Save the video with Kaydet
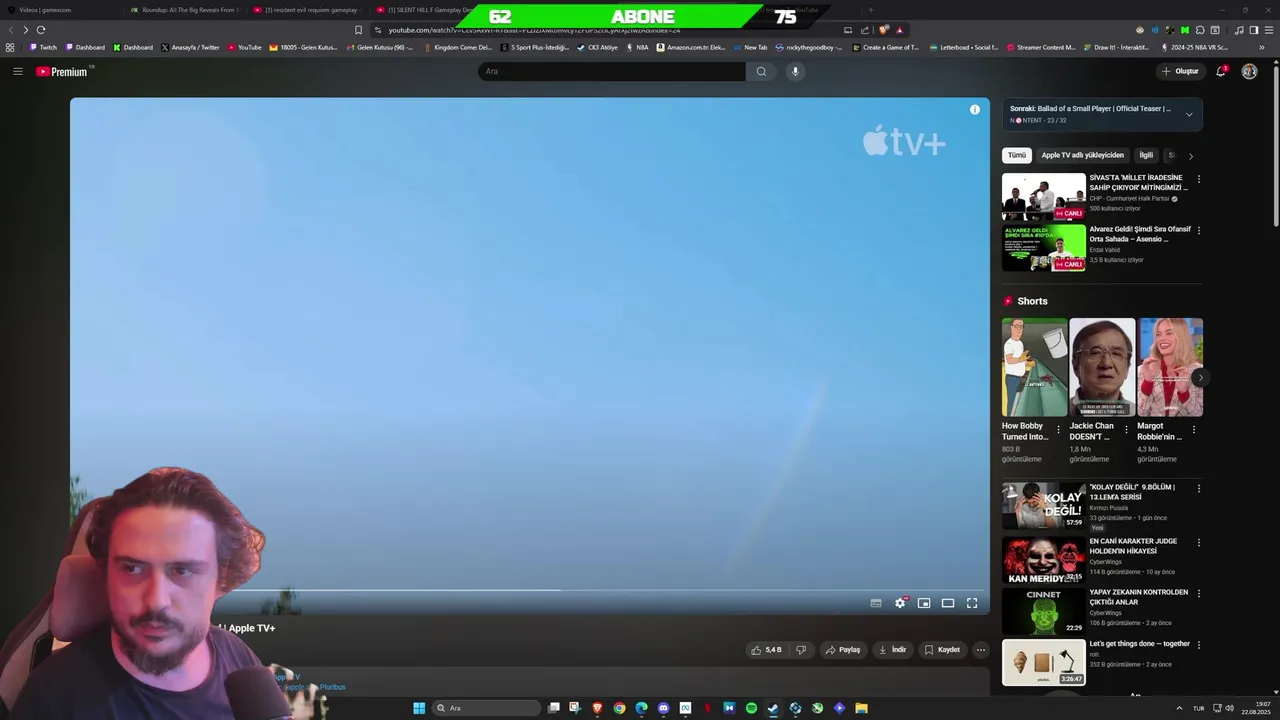The image size is (1280, 720). tap(942, 650)
